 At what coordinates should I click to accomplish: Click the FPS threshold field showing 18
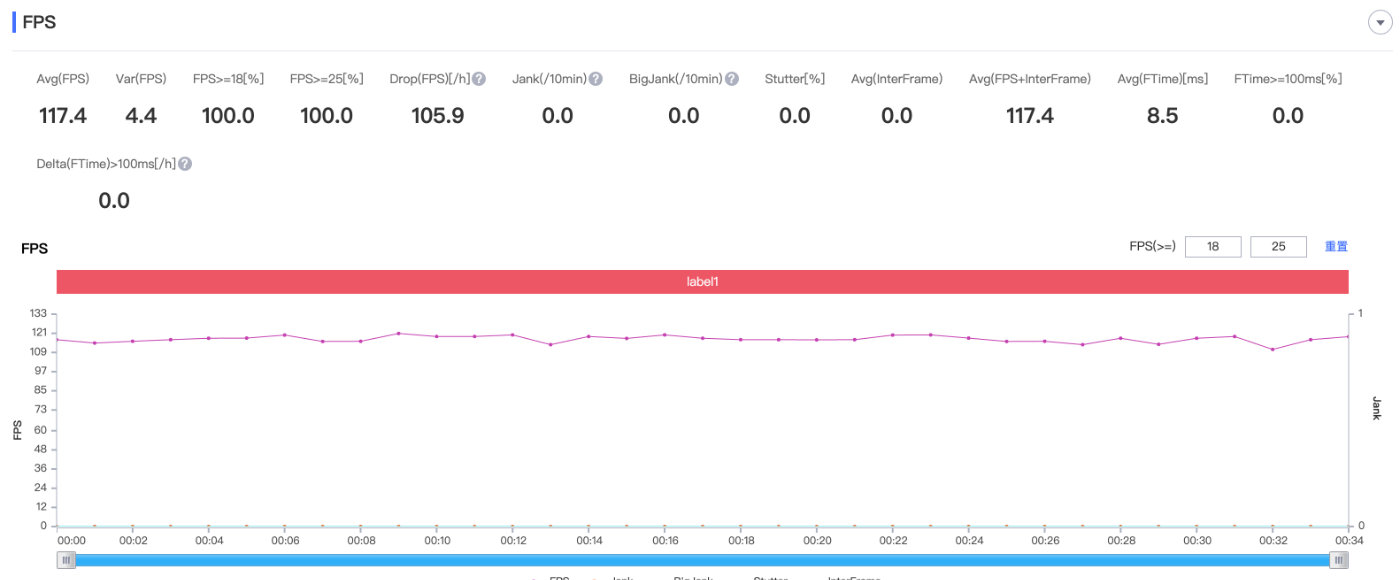click(x=1213, y=247)
